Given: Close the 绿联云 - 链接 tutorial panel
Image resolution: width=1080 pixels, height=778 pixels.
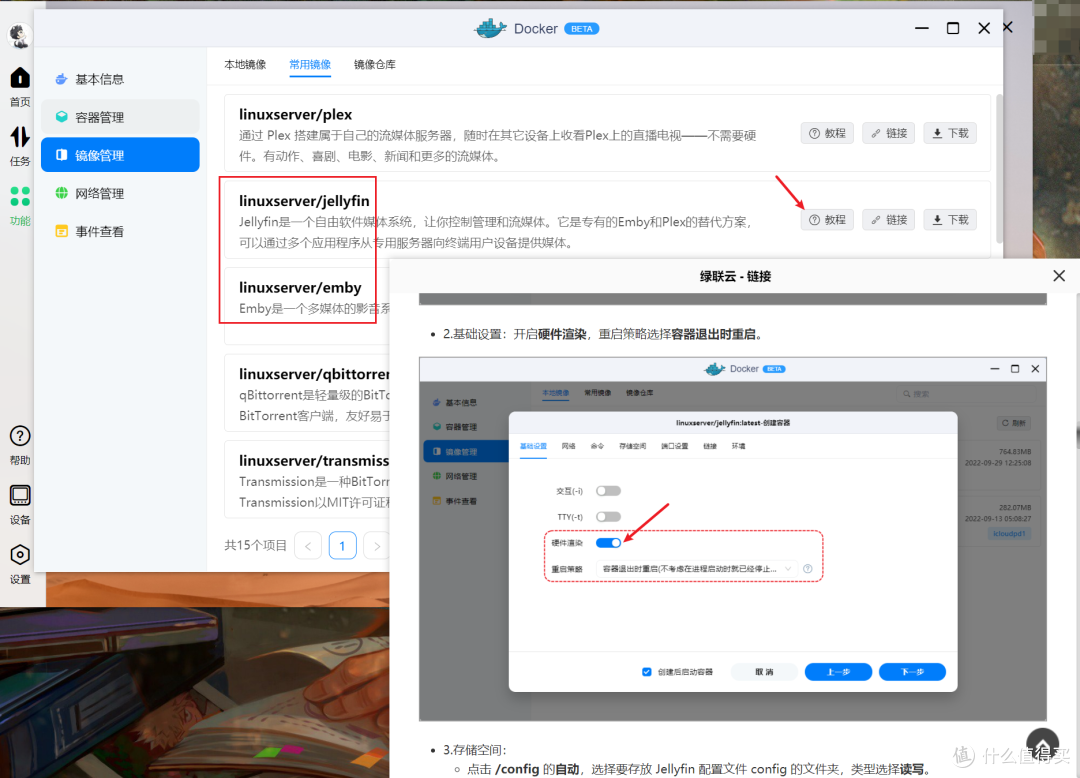Looking at the screenshot, I should pos(1059,276).
